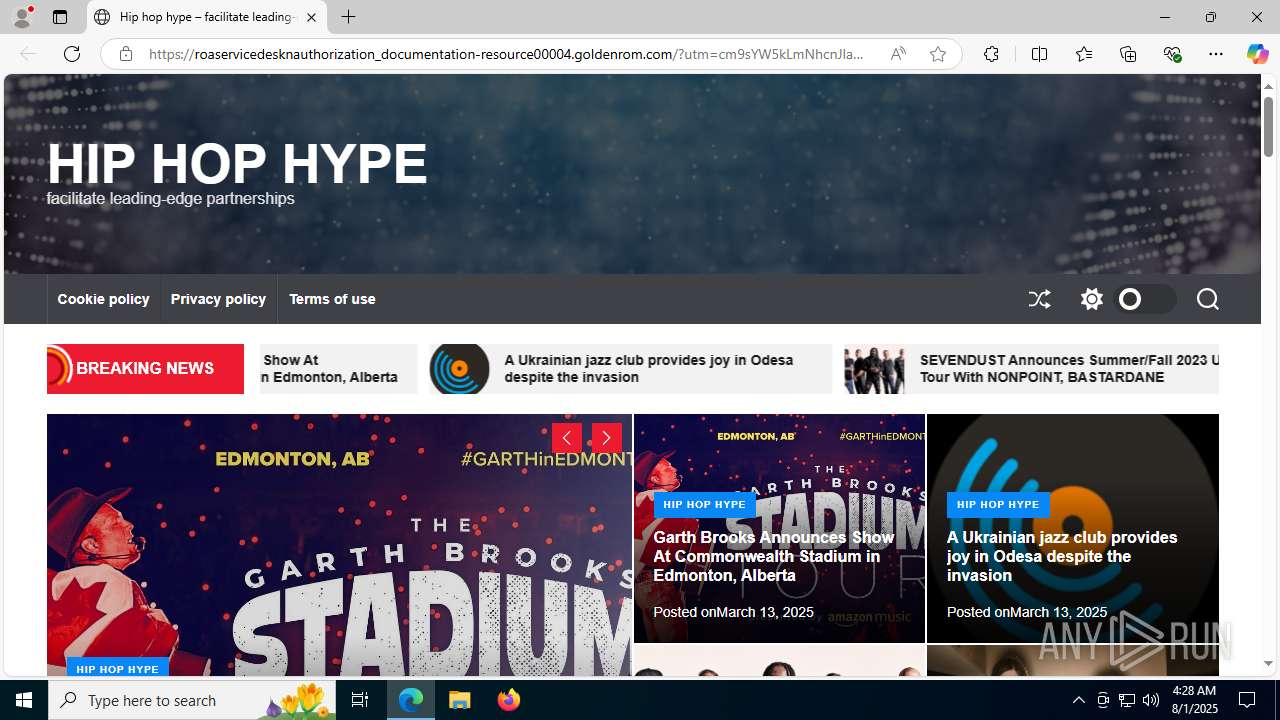Open Edge Settings and more menu
This screenshot has width=1280, height=720.
(1215, 54)
